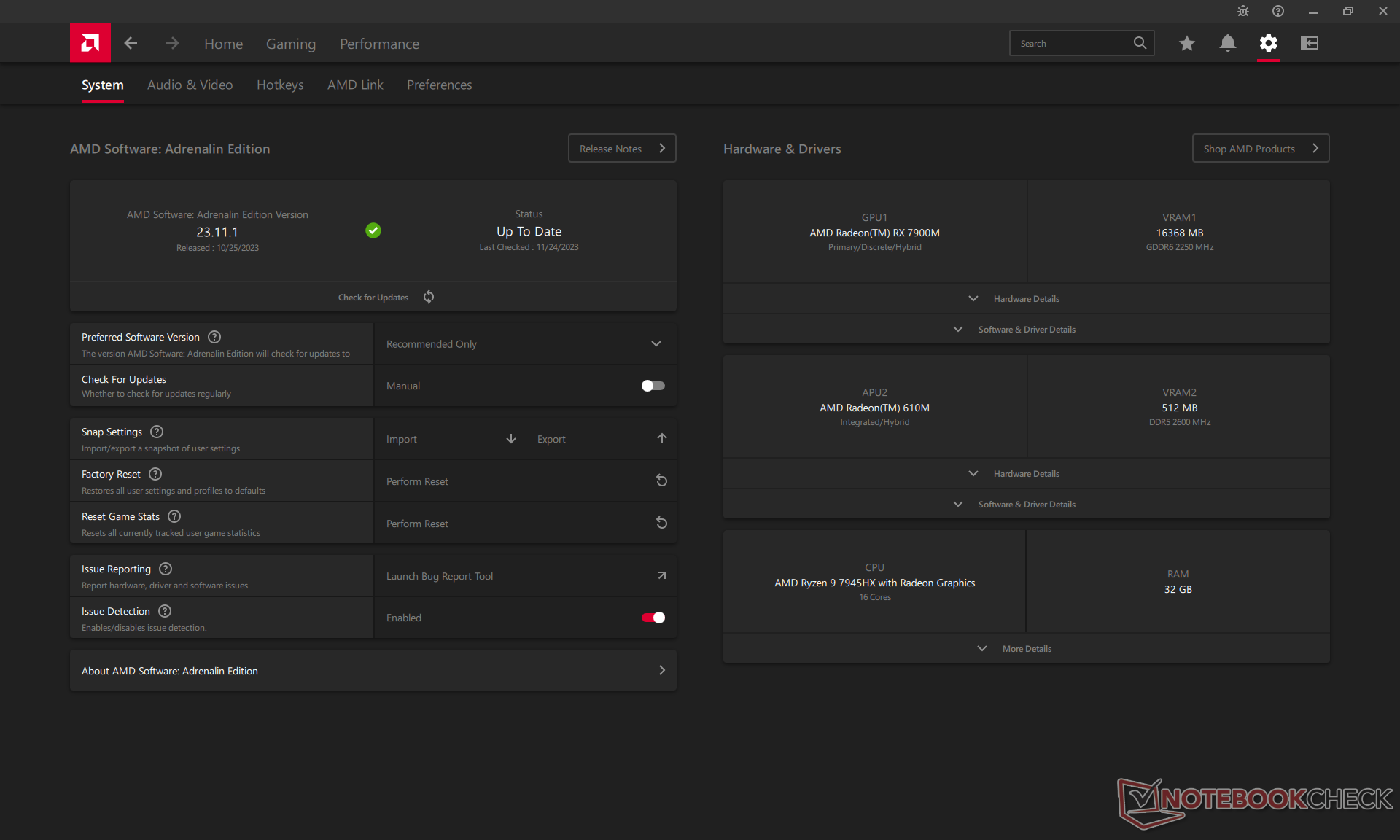1400x840 pixels.
Task: Click Launch Bug Report Tool
Action: click(x=440, y=576)
